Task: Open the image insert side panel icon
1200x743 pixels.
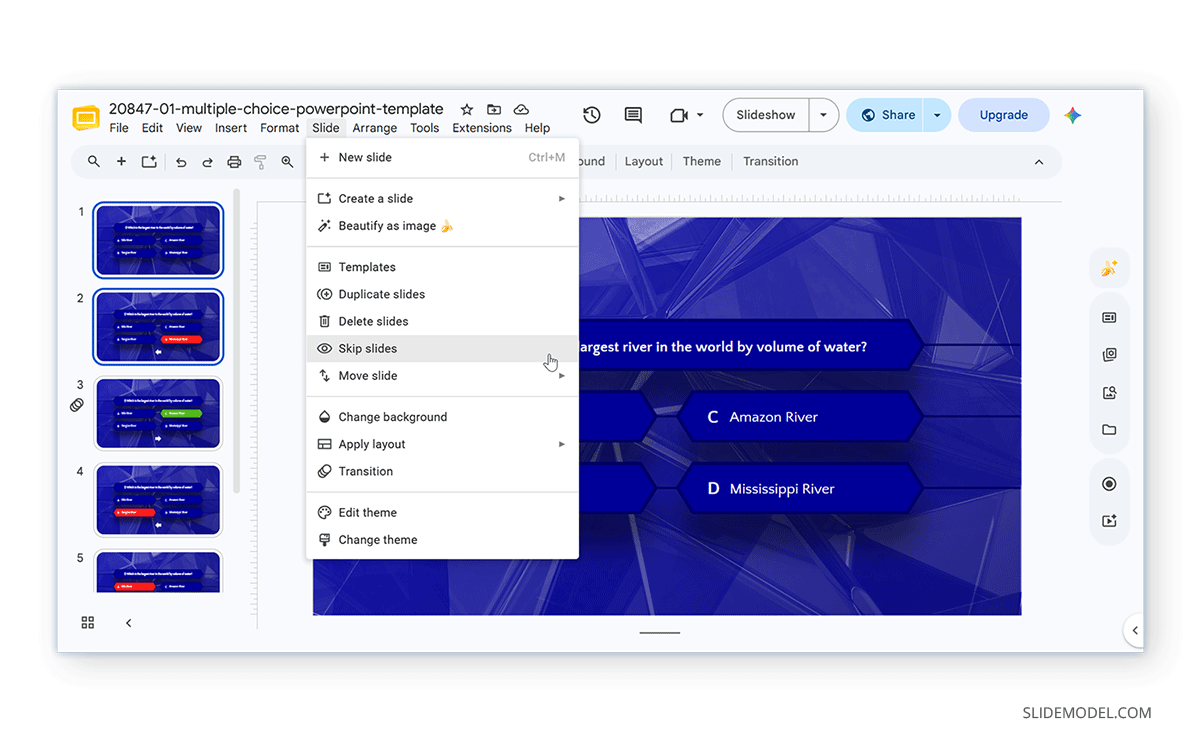Action: 1109,393
